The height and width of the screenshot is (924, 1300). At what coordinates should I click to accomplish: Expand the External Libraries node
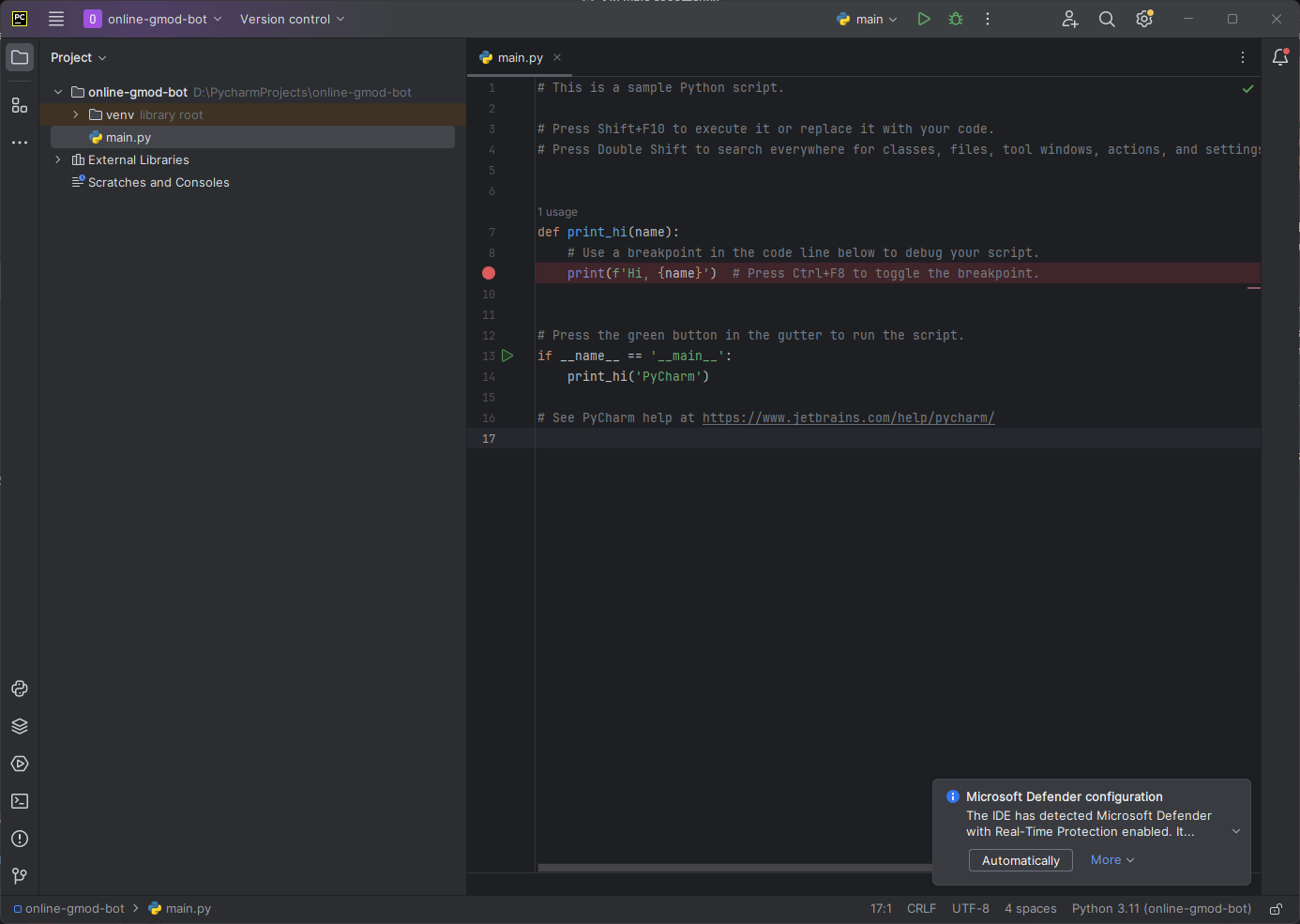click(58, 159)
